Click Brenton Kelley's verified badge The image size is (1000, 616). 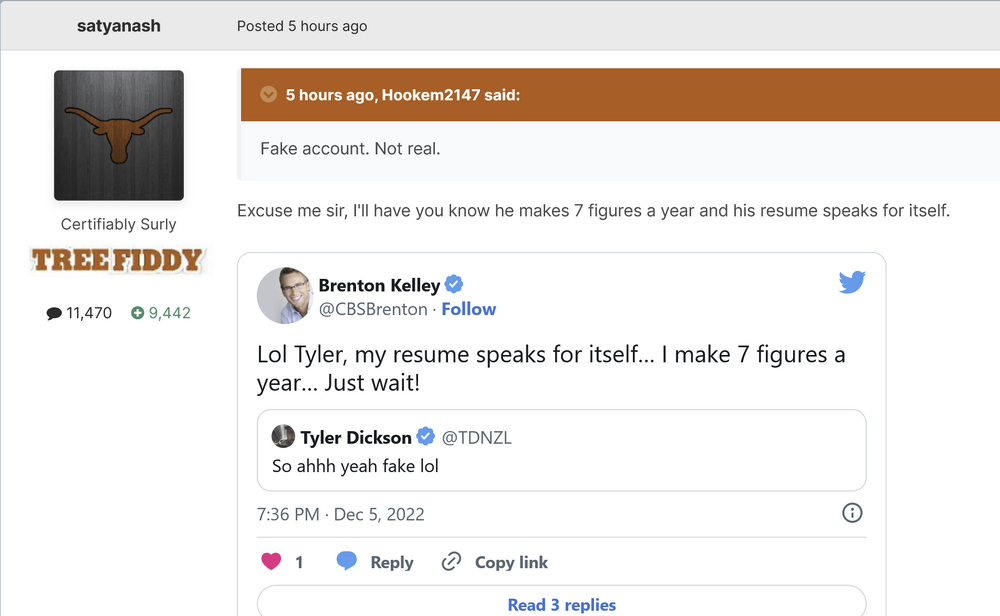coord(454,285)
